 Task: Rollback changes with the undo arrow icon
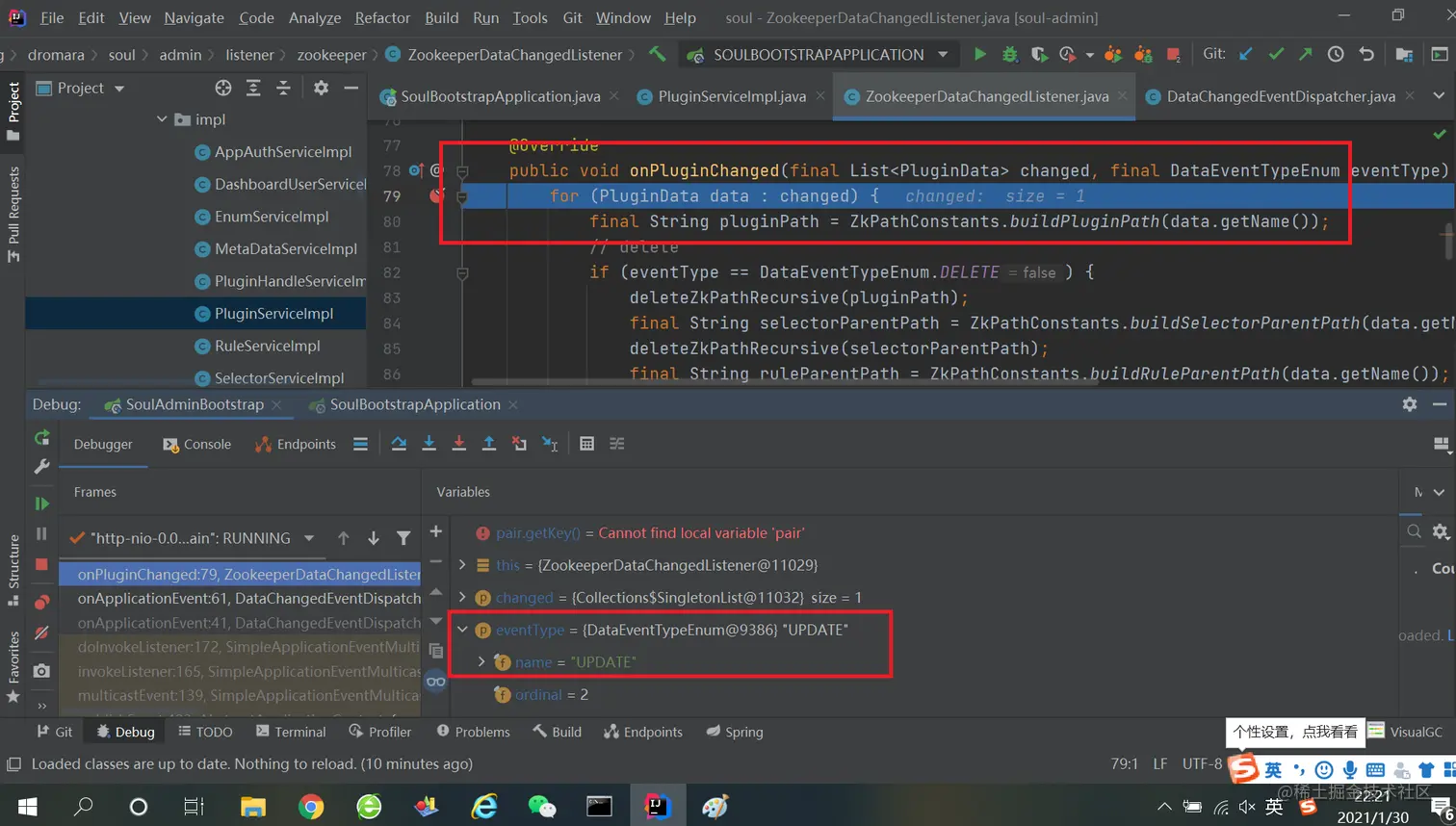point(1366,55)
